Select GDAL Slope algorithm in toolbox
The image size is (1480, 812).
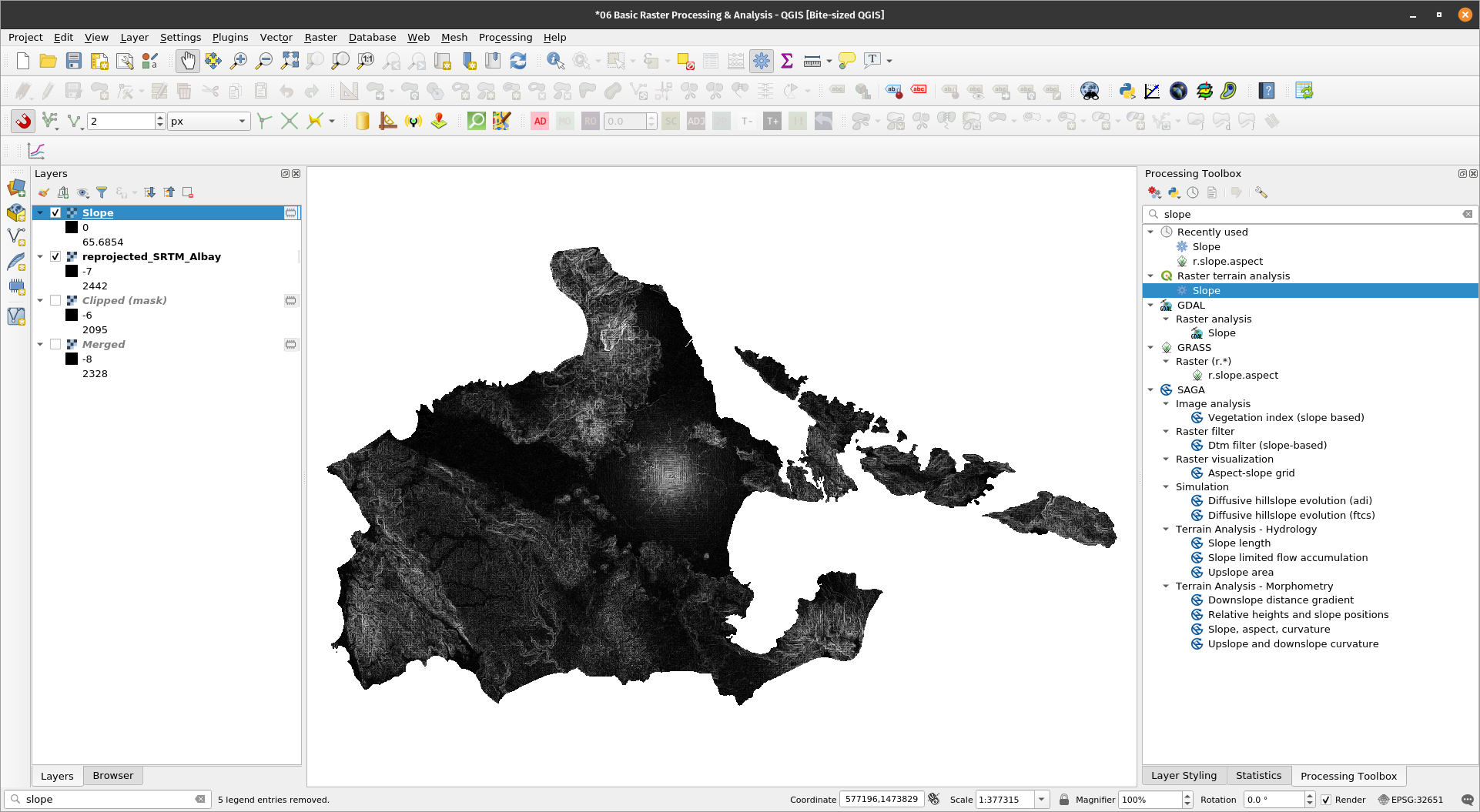tap(1221, 333)
